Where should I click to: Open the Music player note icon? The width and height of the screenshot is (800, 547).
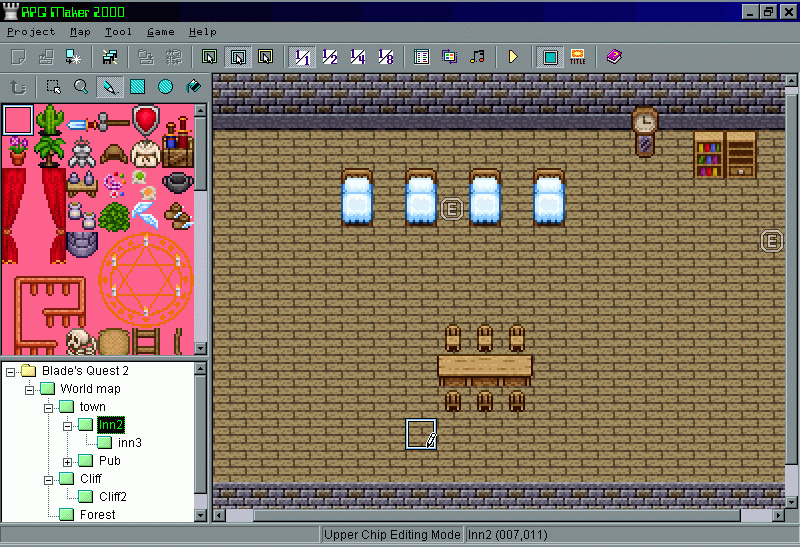tap(478, 57)
